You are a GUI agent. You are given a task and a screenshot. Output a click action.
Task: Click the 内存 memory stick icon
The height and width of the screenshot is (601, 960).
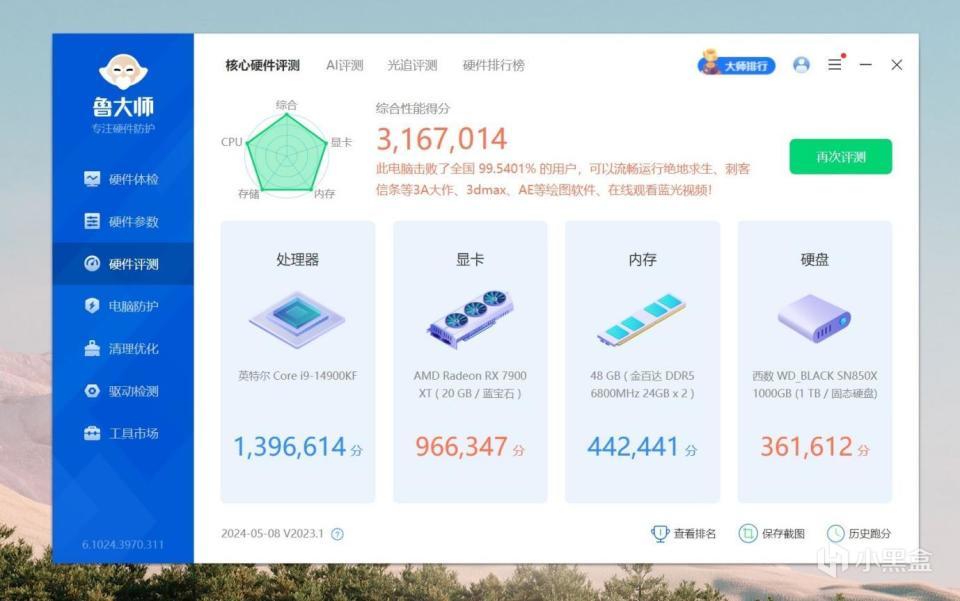tap(642, 319)
